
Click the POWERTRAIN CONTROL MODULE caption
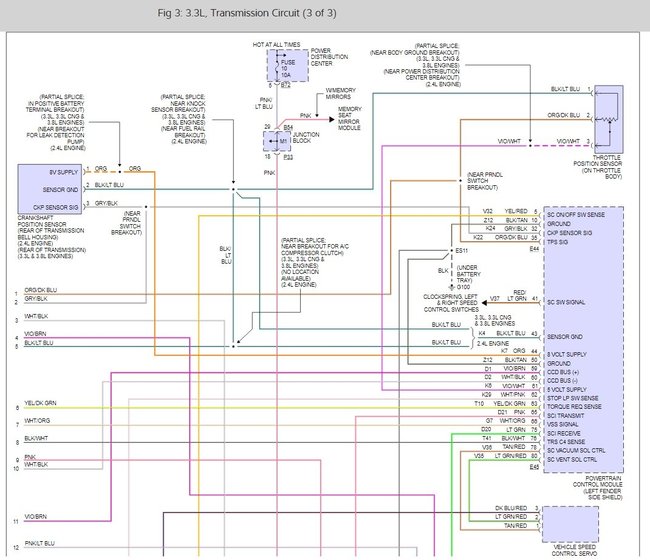coord(597,487)
